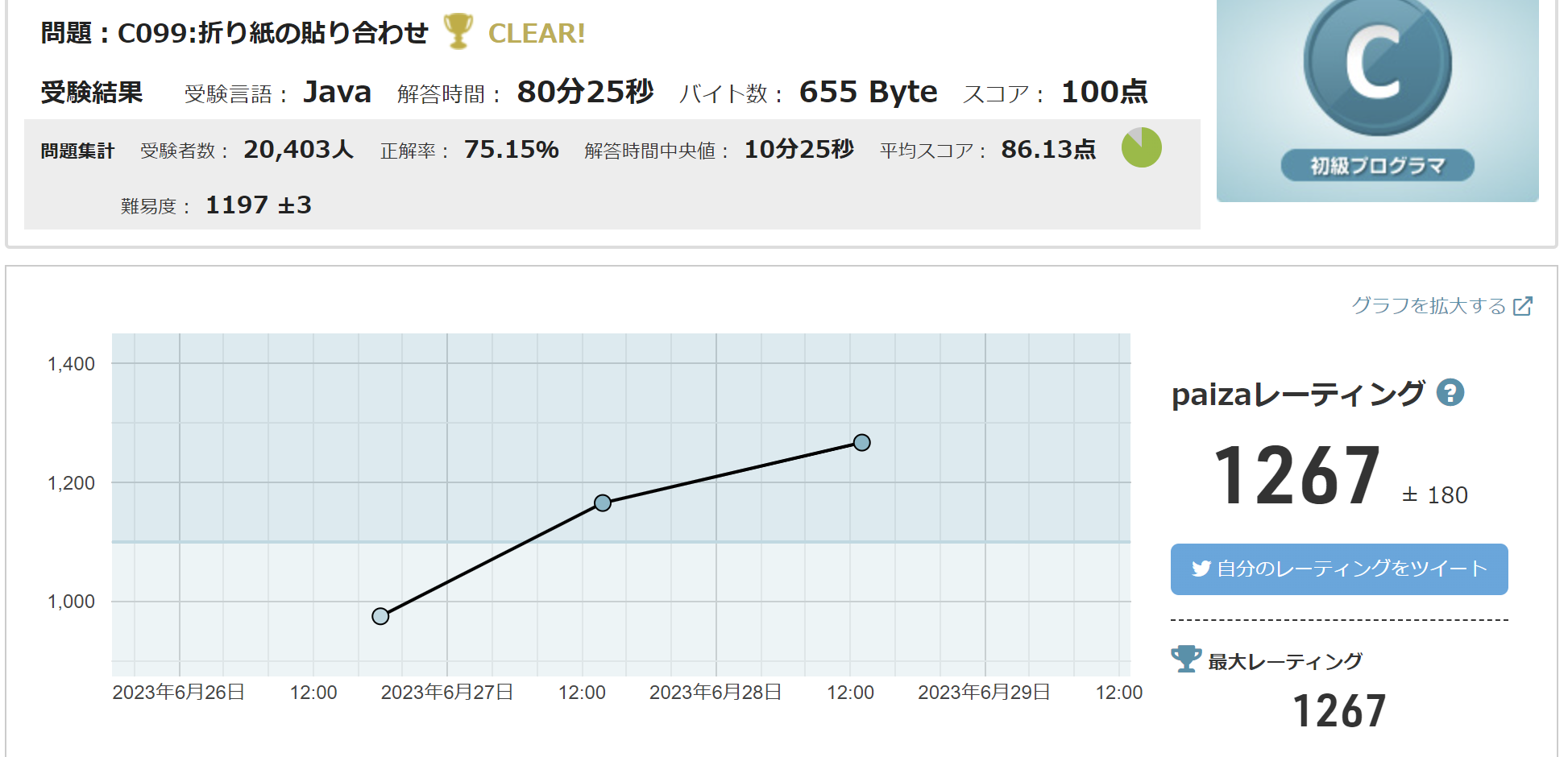Click the blue trophy beside 最大レーティング

pyautogui.click(x=1185, y=659)
